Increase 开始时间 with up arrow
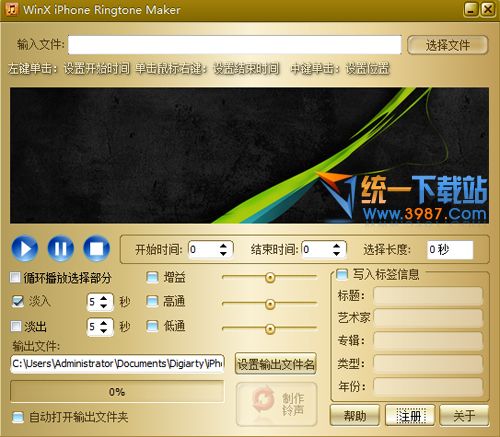Image resolution: width=500 pixels, height=437 pixels. coord(223,246)
